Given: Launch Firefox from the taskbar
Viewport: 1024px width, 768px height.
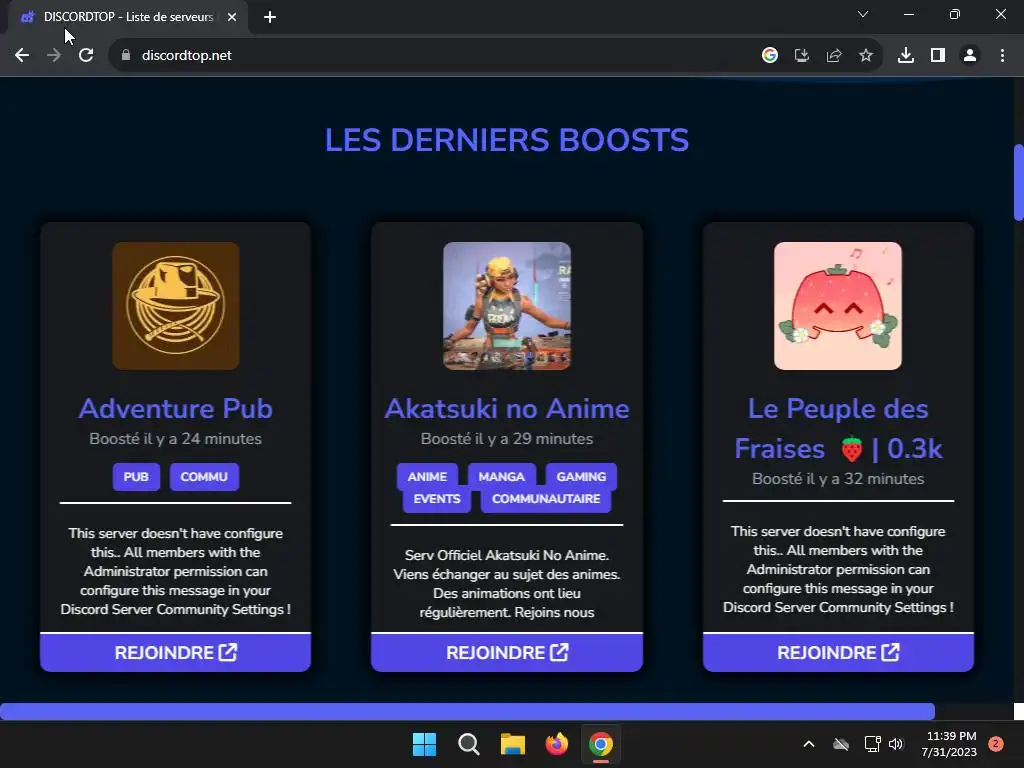Looking at the screenshot, I should pos(556,744).
